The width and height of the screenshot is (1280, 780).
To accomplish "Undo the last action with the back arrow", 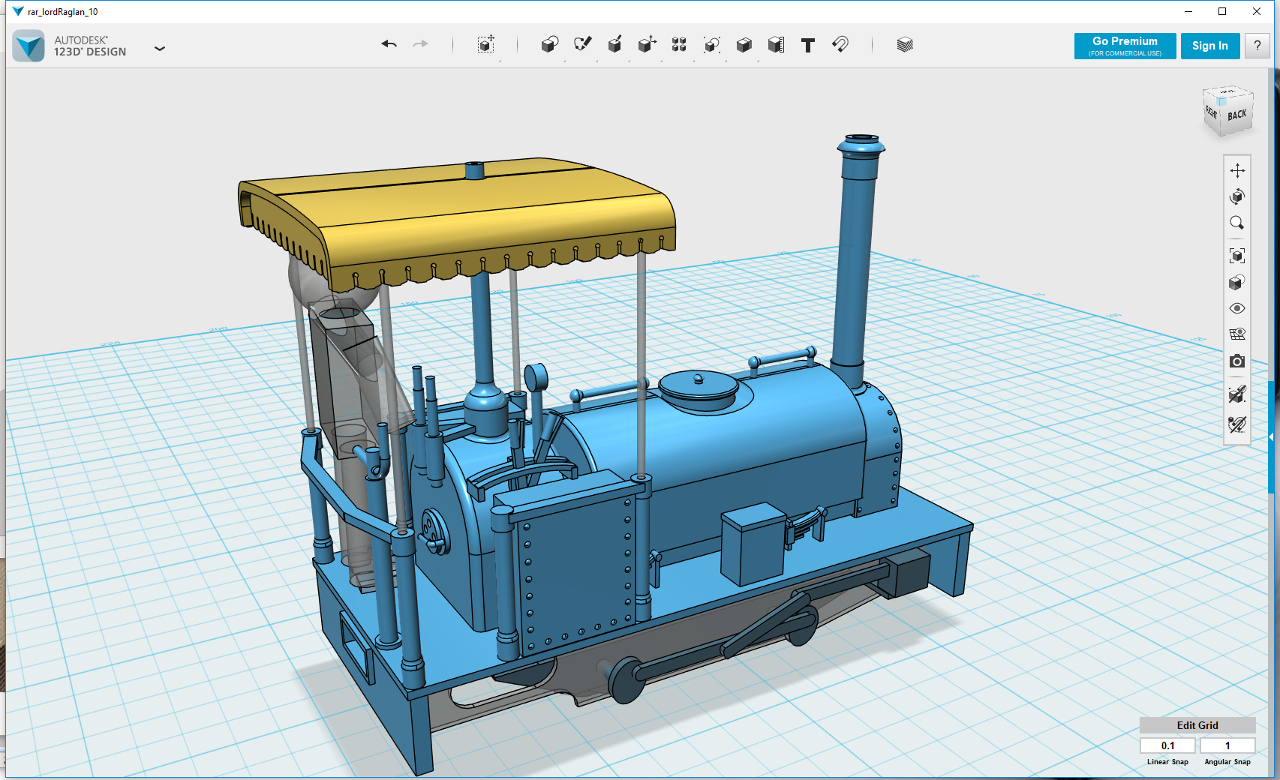I will click(389, 45).
